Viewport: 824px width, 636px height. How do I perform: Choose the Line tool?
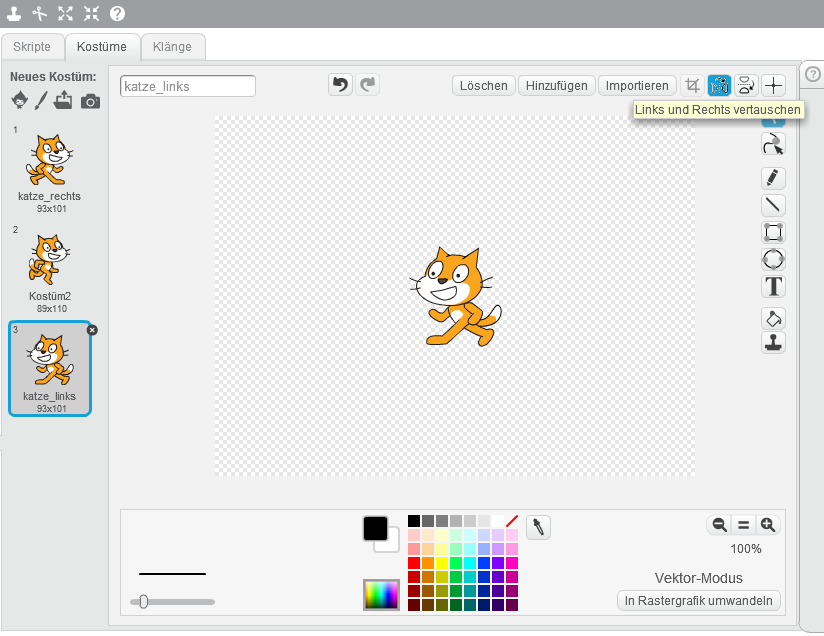(773, 205)
